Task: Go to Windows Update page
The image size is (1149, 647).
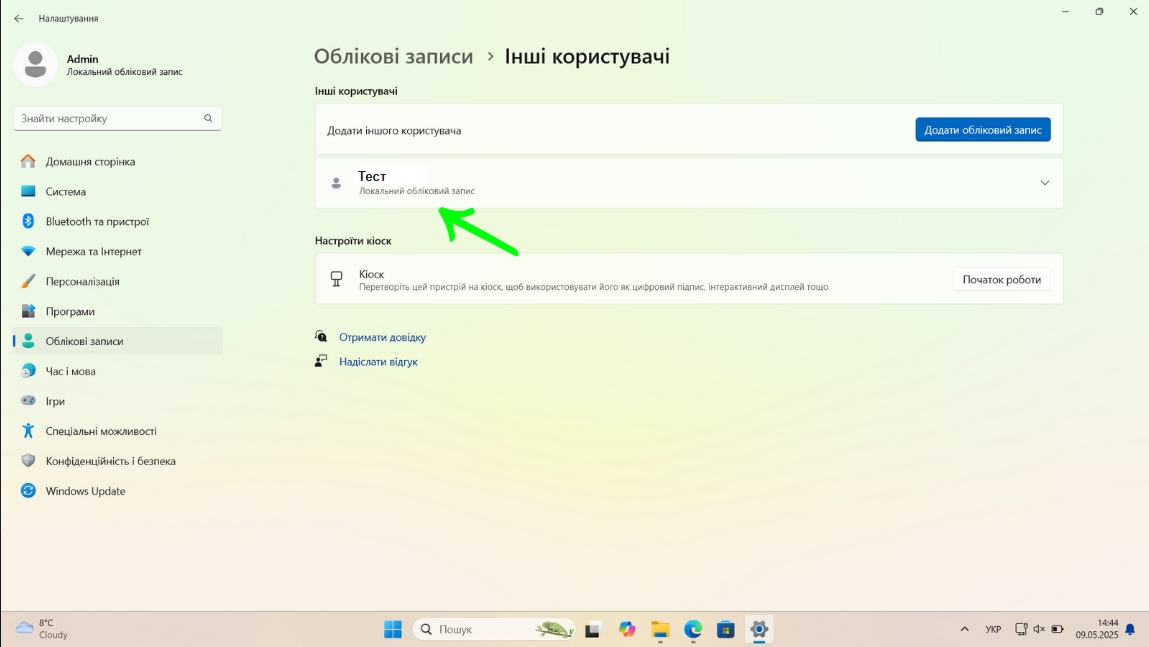Action: pos(85,492)
